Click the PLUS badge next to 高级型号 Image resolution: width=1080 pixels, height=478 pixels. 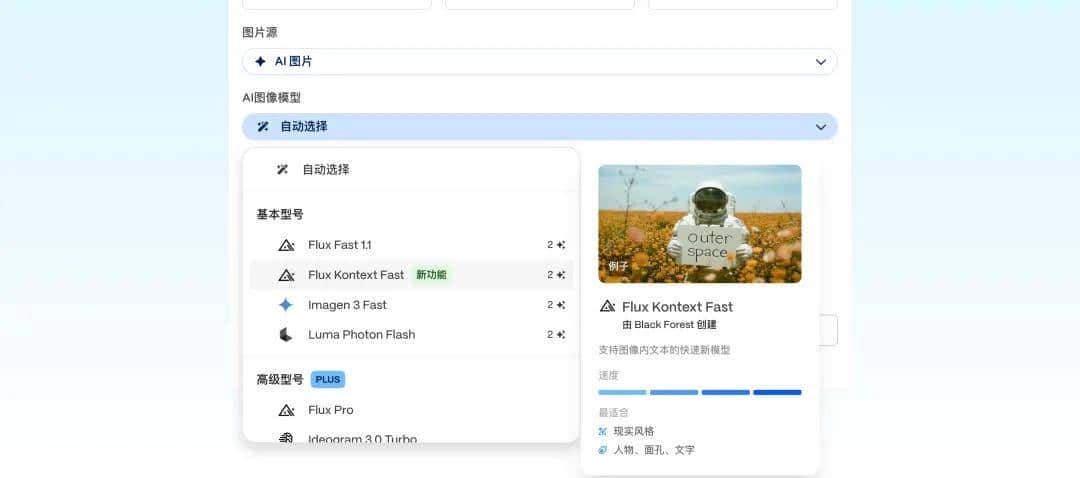tap(327, 380)
